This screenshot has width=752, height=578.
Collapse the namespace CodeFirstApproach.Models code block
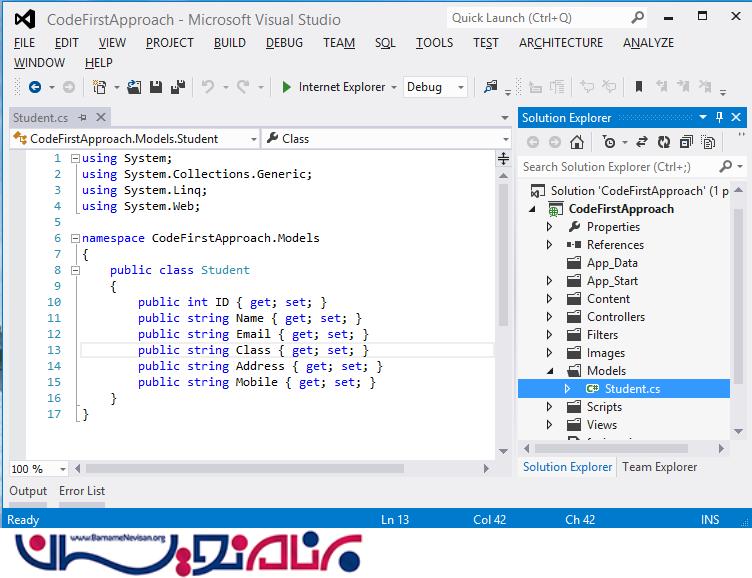coord(74,238)
